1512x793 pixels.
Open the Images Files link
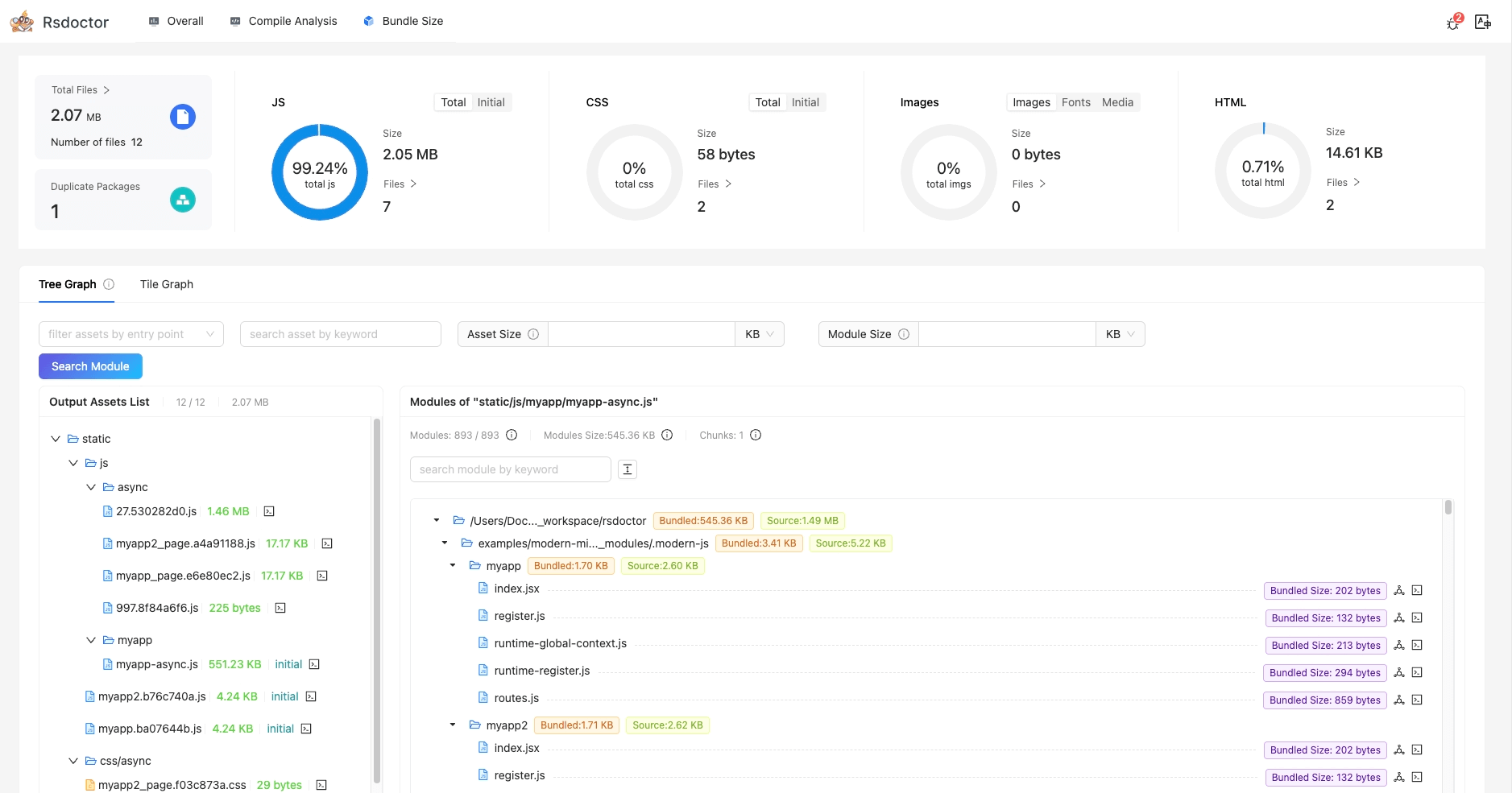click(x=1029, y=184)
